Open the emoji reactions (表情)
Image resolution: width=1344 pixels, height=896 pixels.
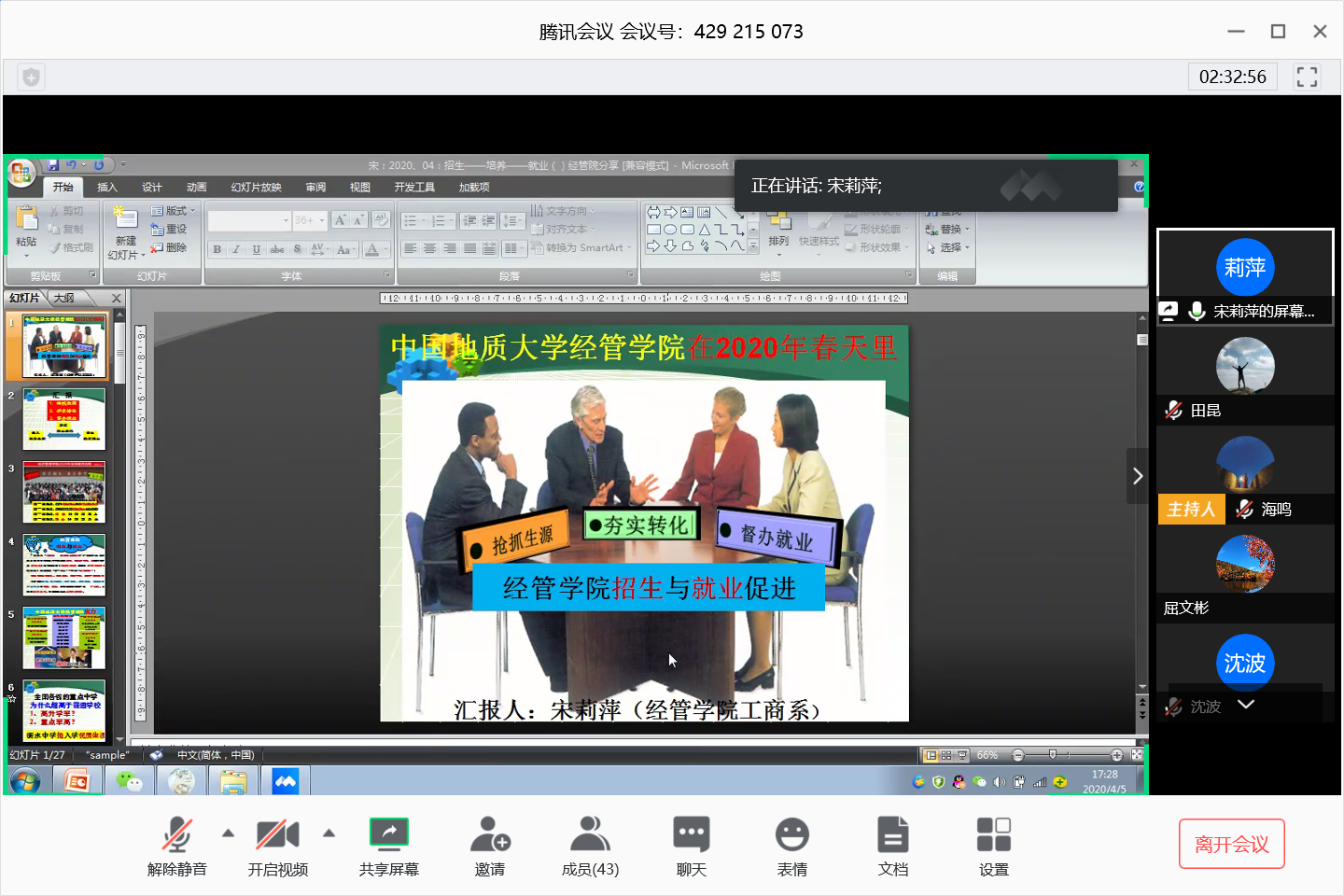[x=791, y=845]
